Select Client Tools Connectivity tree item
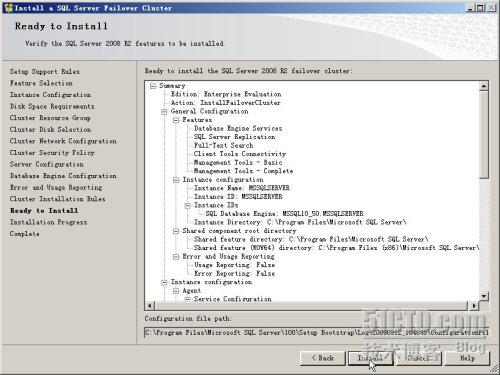This screenshot has width=500, height=375. point(240,154)
